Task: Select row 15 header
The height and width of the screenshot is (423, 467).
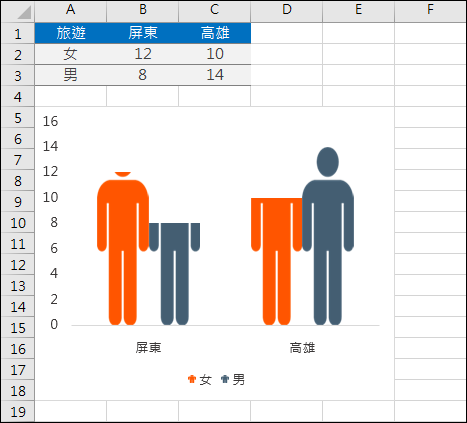Action: [18, 328]
